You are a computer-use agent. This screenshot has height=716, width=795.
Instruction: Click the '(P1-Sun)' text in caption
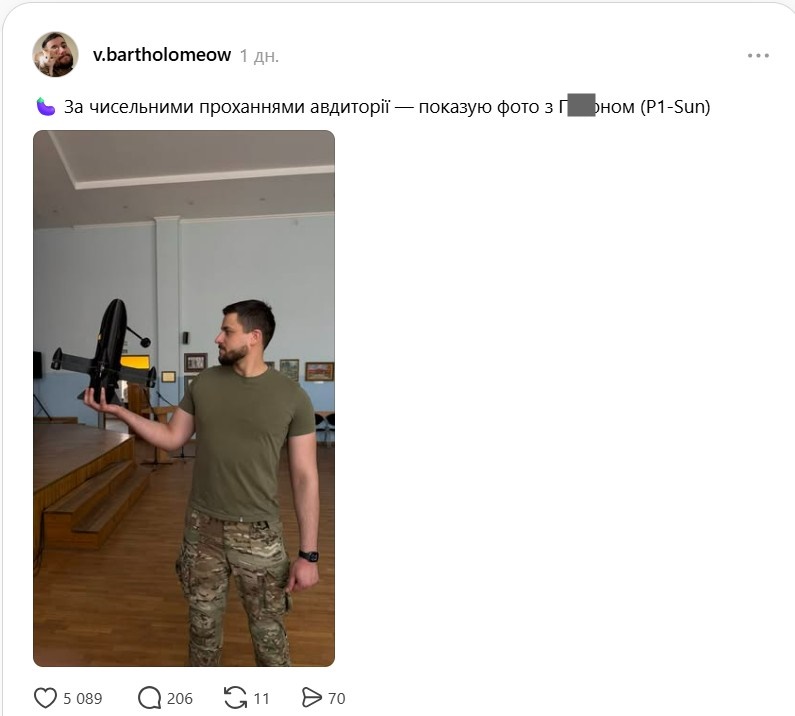tap(675, 107)
